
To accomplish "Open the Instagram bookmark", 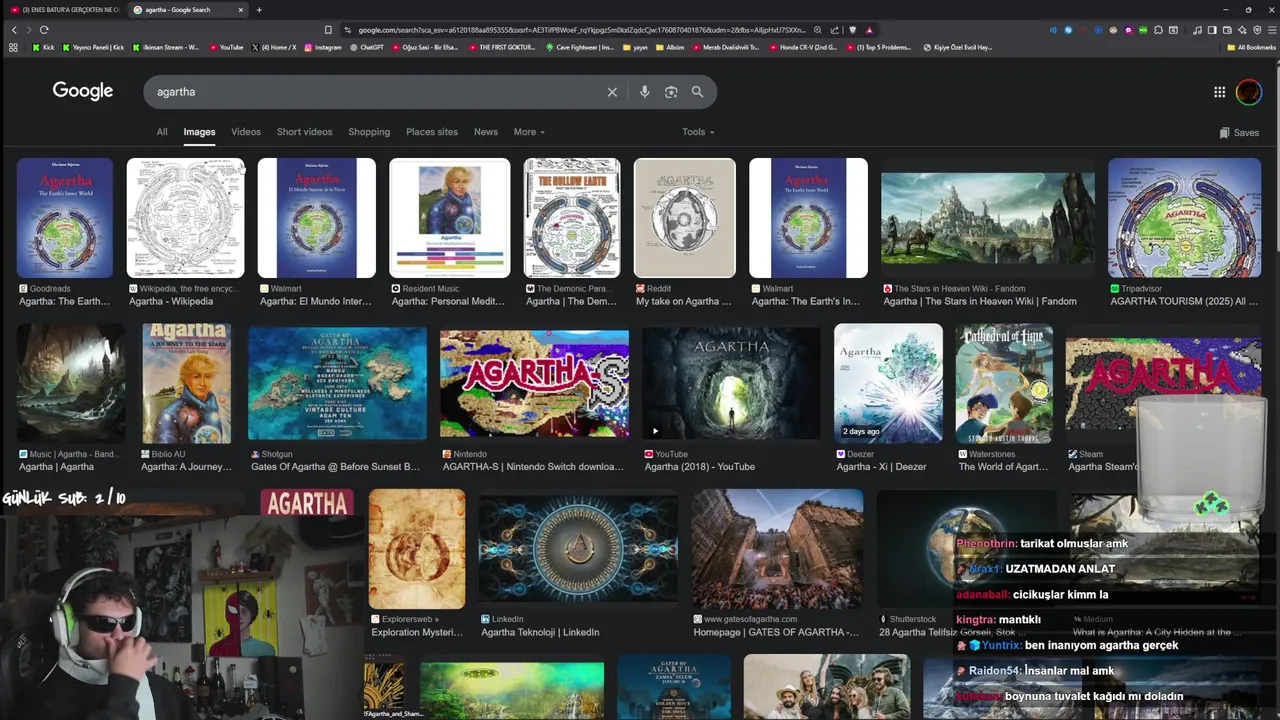I will click(321, 47).
